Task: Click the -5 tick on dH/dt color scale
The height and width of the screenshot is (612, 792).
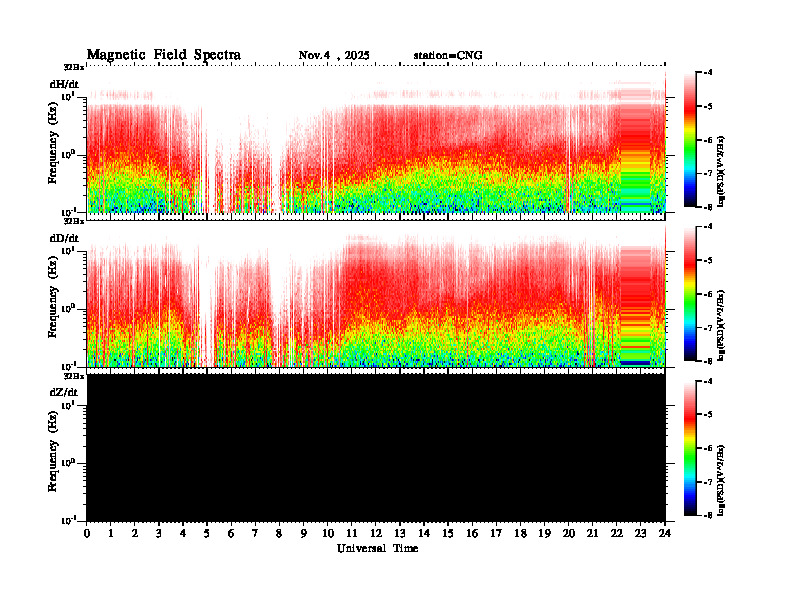Action: [709, 107]
